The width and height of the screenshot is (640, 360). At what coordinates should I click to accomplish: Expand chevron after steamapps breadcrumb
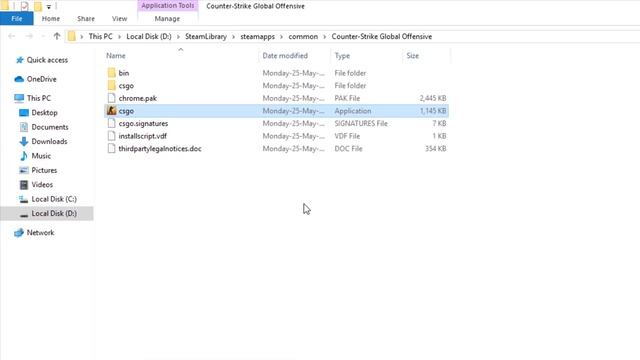282,37
